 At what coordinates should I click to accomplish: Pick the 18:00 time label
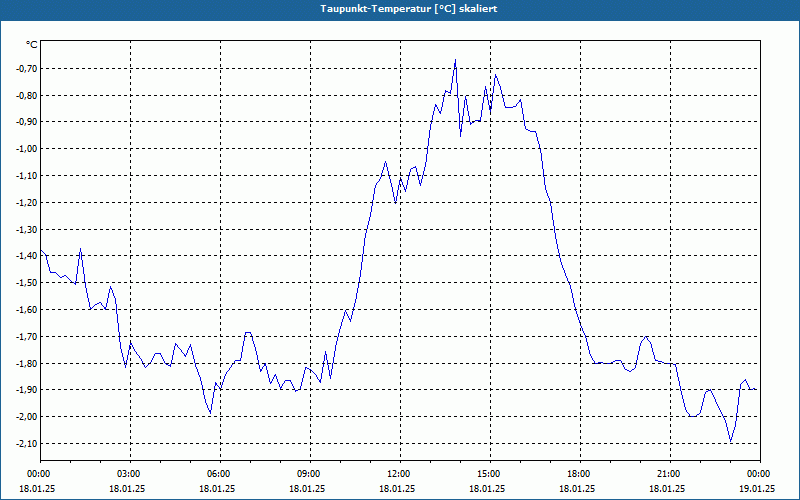click(x=580, y=474)
